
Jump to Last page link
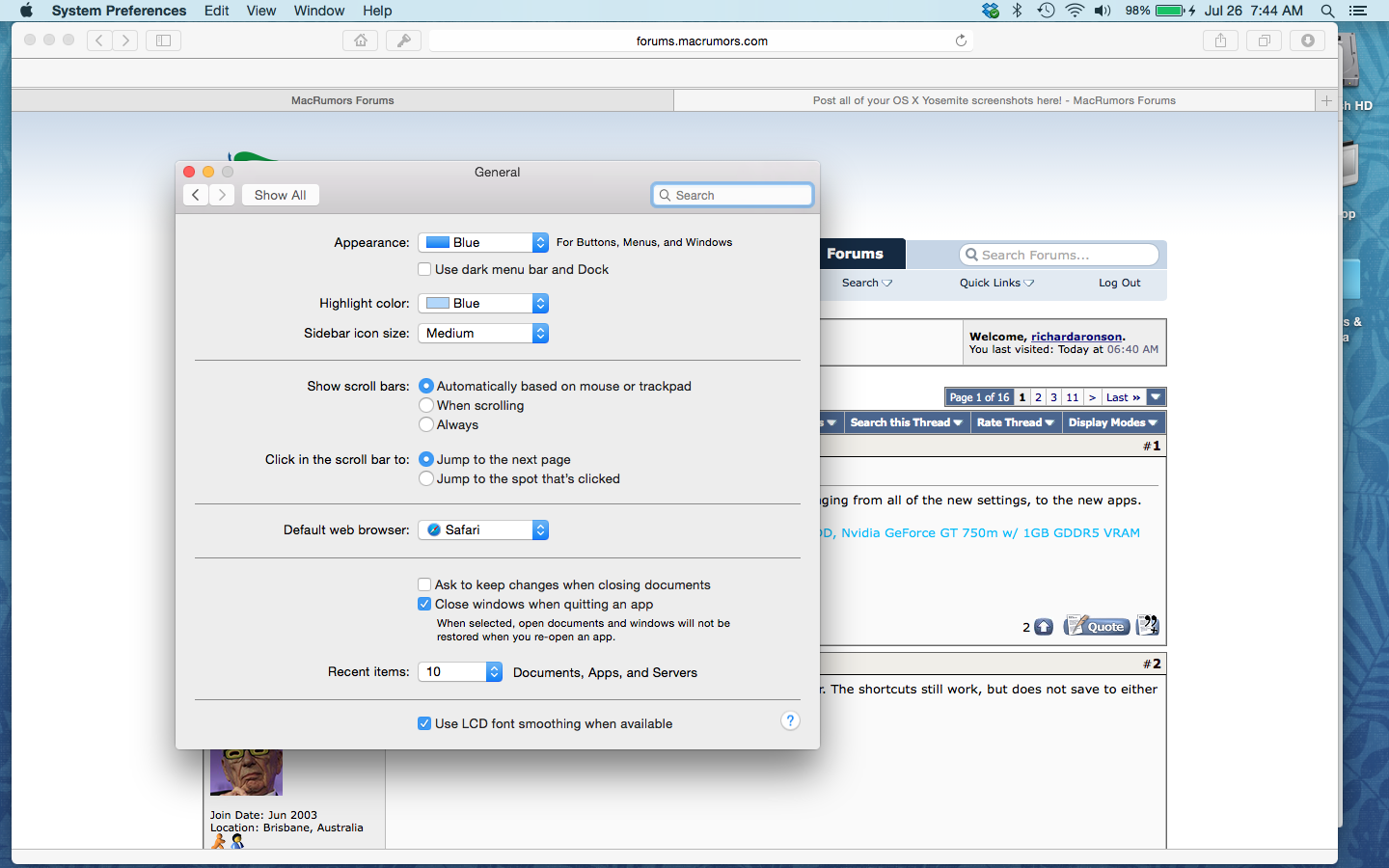1123,397
